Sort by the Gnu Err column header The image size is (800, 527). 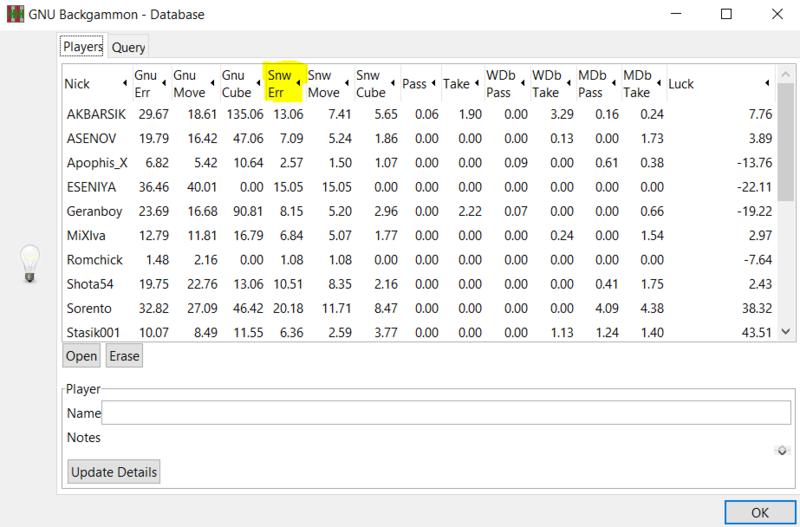coord(151,84)
